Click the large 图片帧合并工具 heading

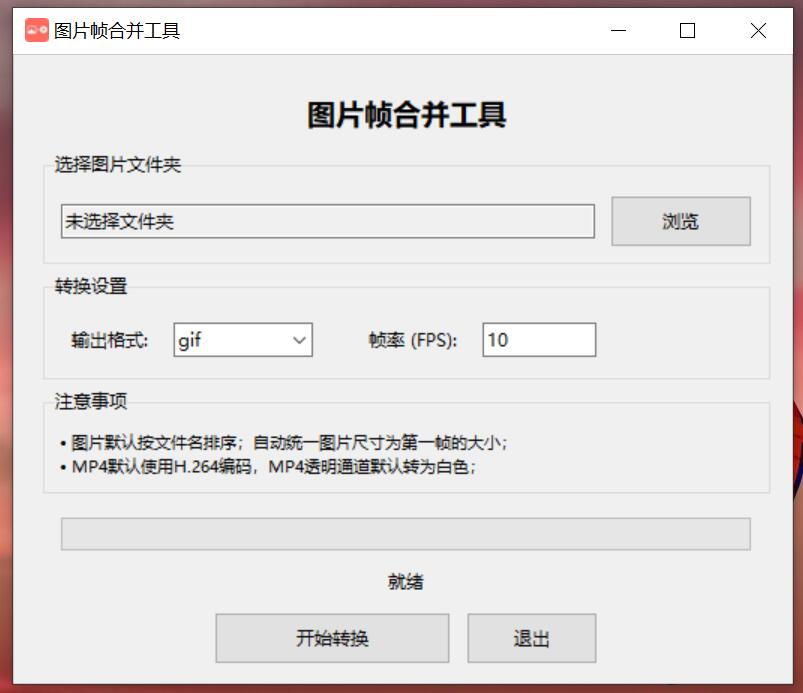404,115
